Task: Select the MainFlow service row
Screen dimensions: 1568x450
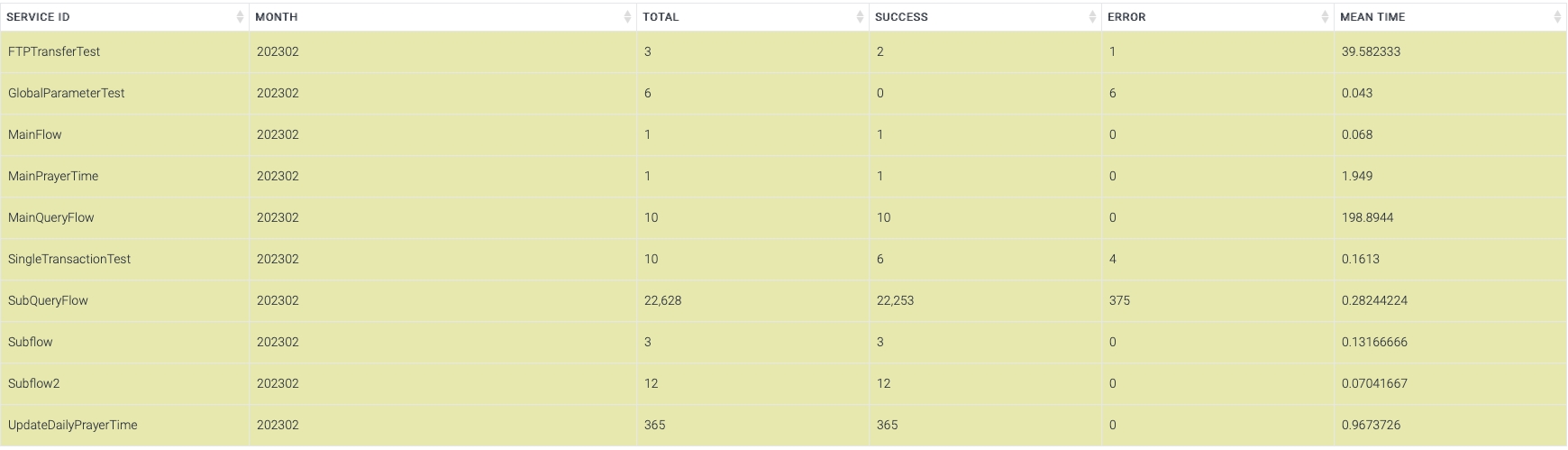Action: pos(35,135)
